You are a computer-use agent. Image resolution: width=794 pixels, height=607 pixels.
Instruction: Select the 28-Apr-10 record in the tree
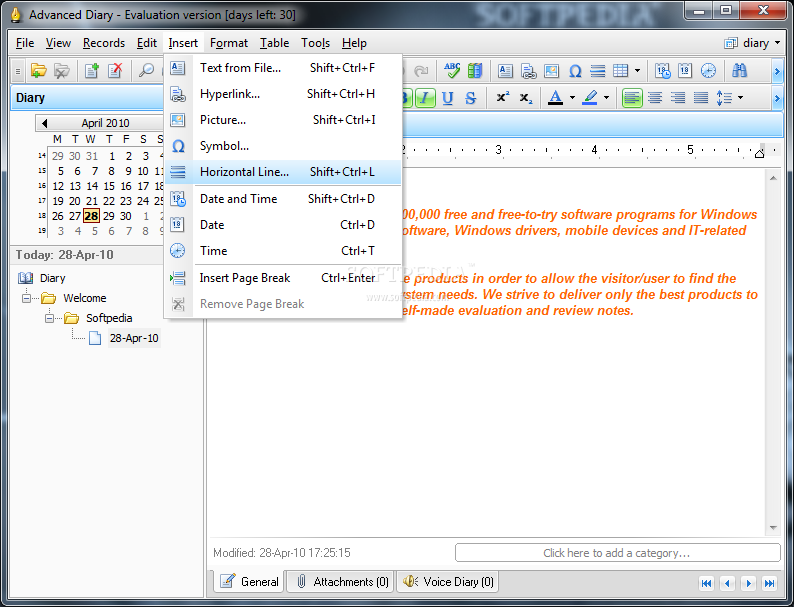(134, 338)
